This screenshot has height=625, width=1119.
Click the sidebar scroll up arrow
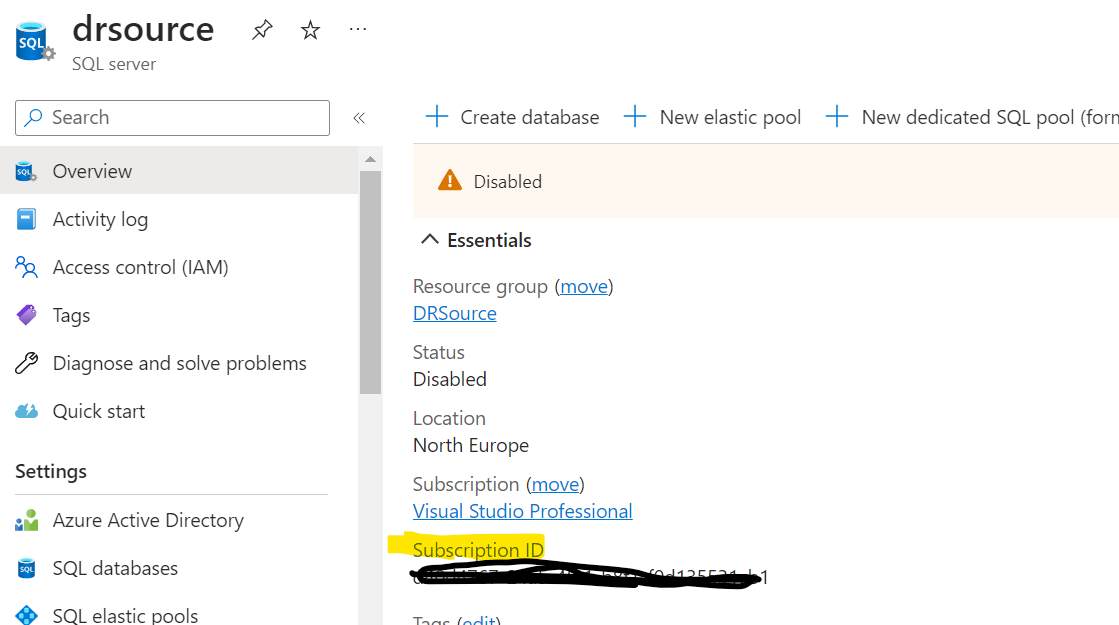pos(370,159)
